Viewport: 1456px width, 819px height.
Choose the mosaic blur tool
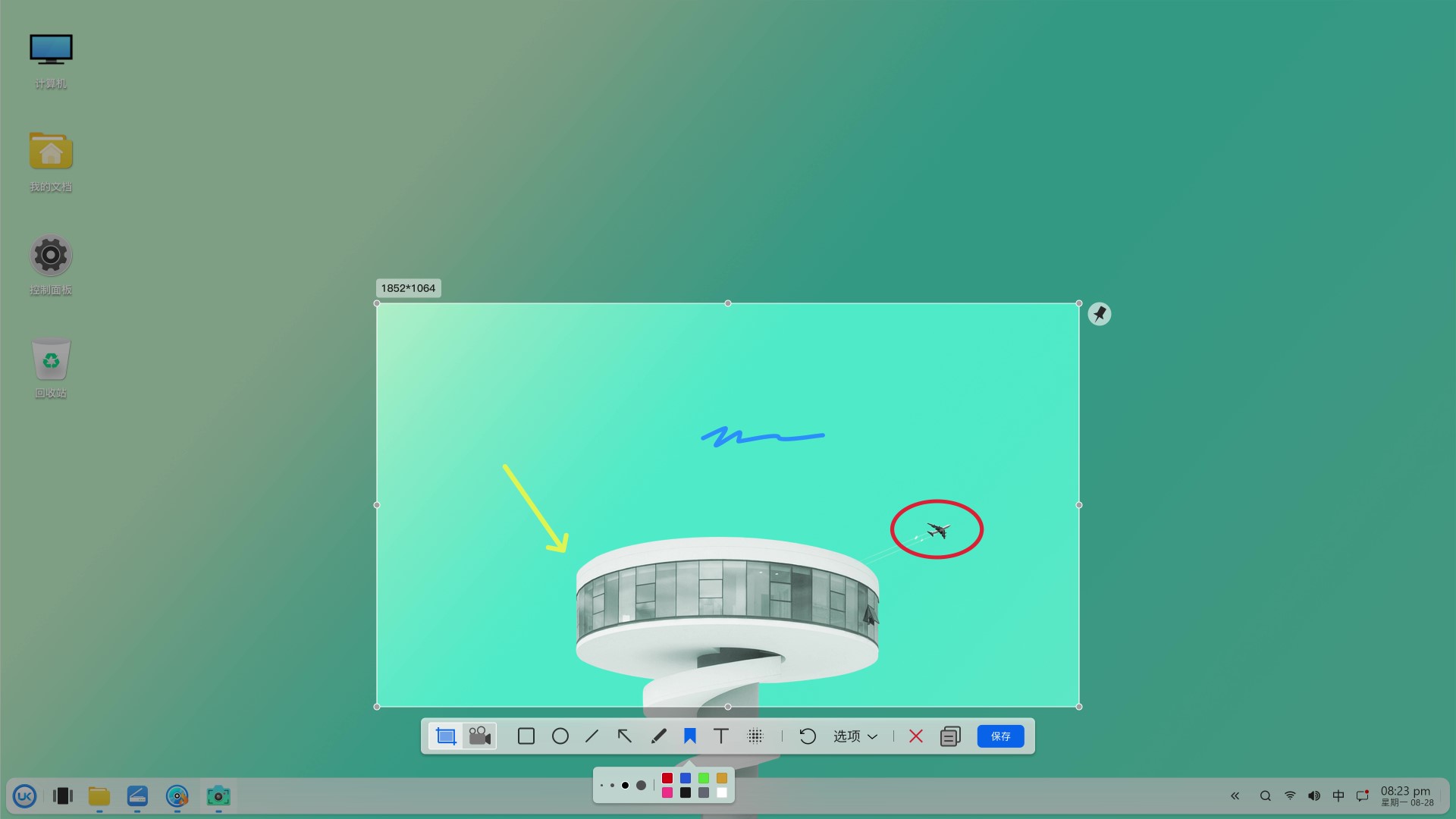(755, 736)
